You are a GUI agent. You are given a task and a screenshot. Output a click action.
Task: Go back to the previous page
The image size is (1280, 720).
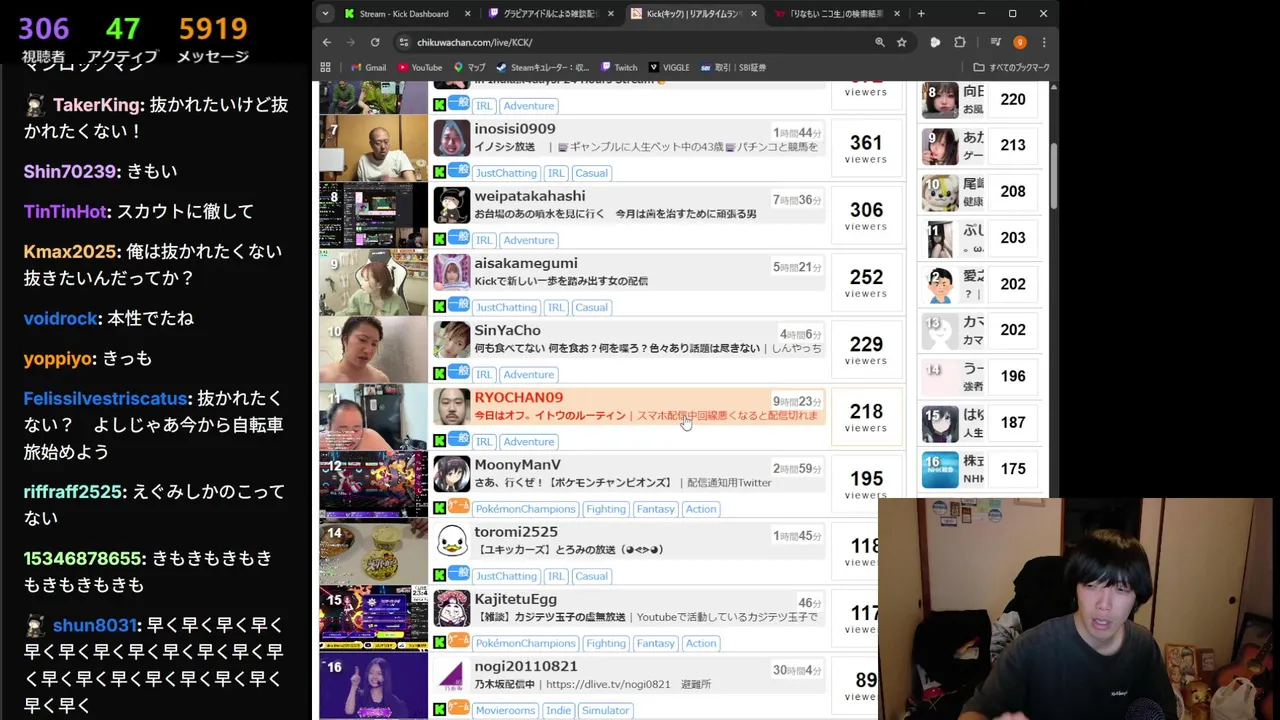[327, 42]
